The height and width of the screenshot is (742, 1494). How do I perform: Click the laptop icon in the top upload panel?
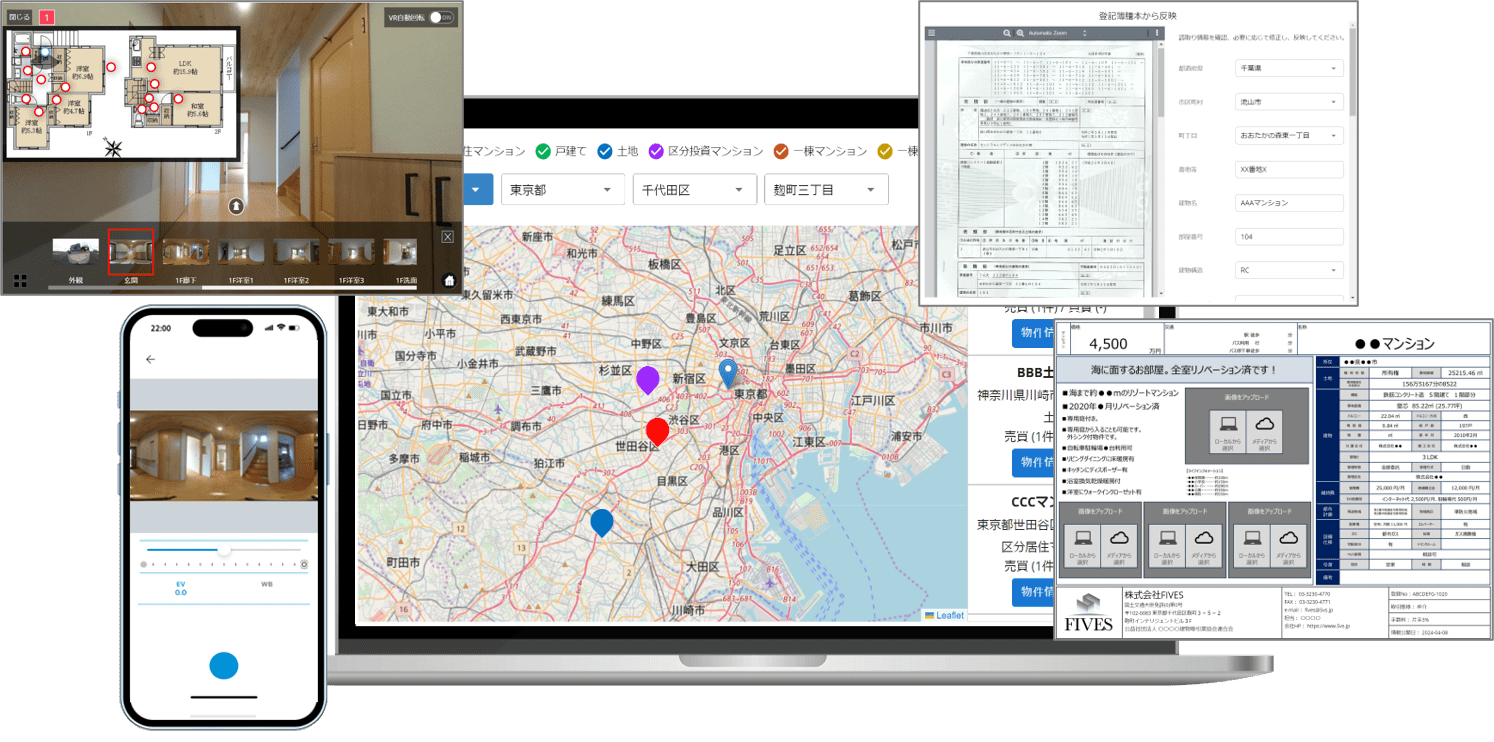pos(1227,425)
